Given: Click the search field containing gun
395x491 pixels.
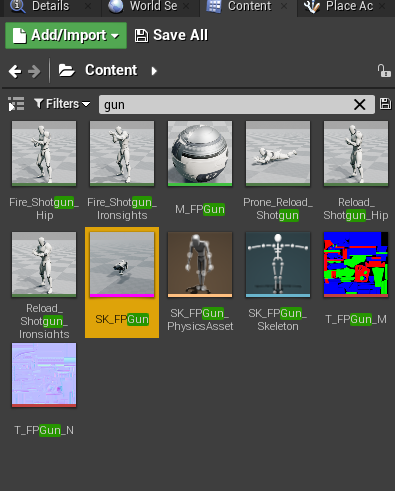Looking at the screenshot, I should pyautogui.click(x=237, y=105).
